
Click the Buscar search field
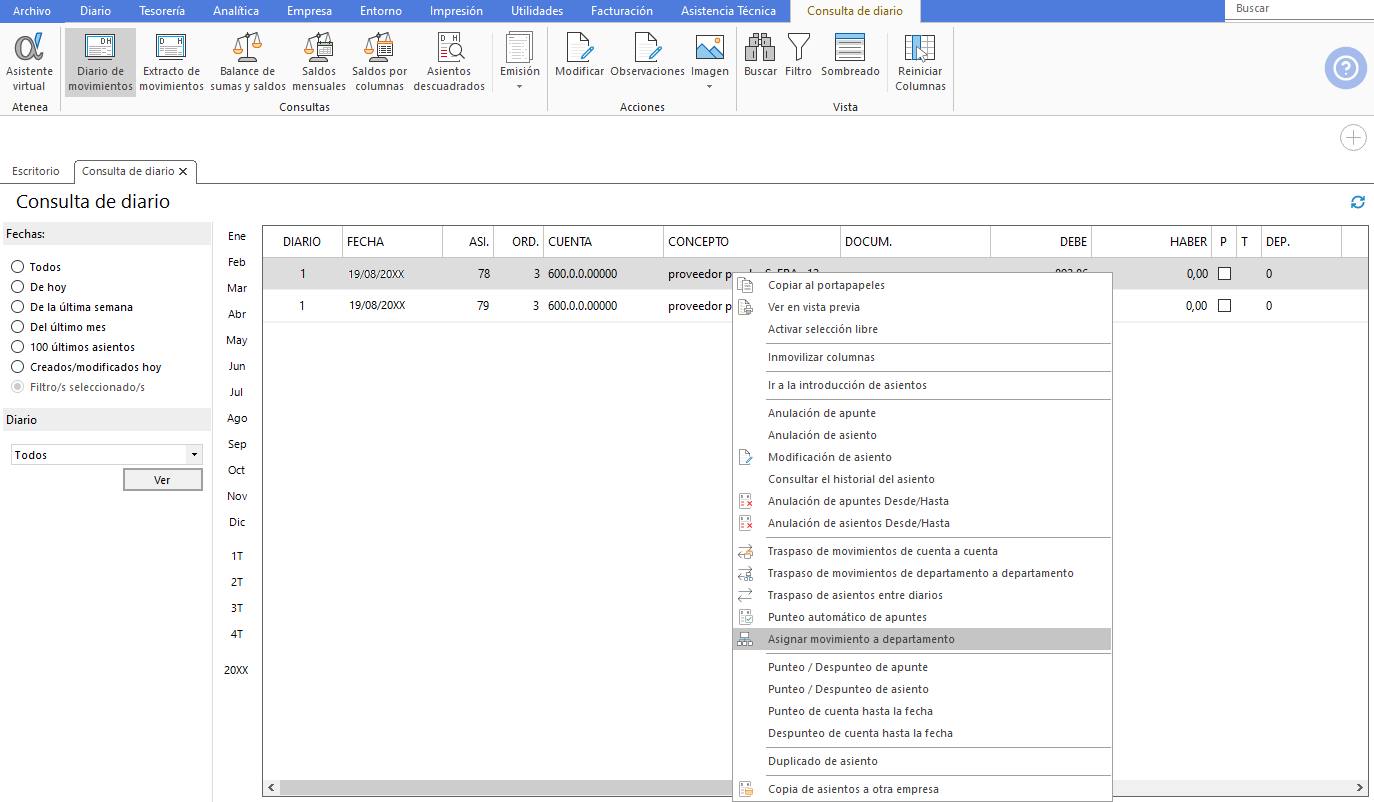click(x=1300, y=9)
